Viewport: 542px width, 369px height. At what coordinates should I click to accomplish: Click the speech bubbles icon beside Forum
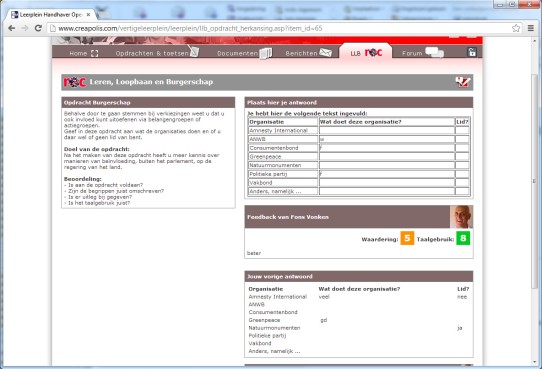pos(434,53)
